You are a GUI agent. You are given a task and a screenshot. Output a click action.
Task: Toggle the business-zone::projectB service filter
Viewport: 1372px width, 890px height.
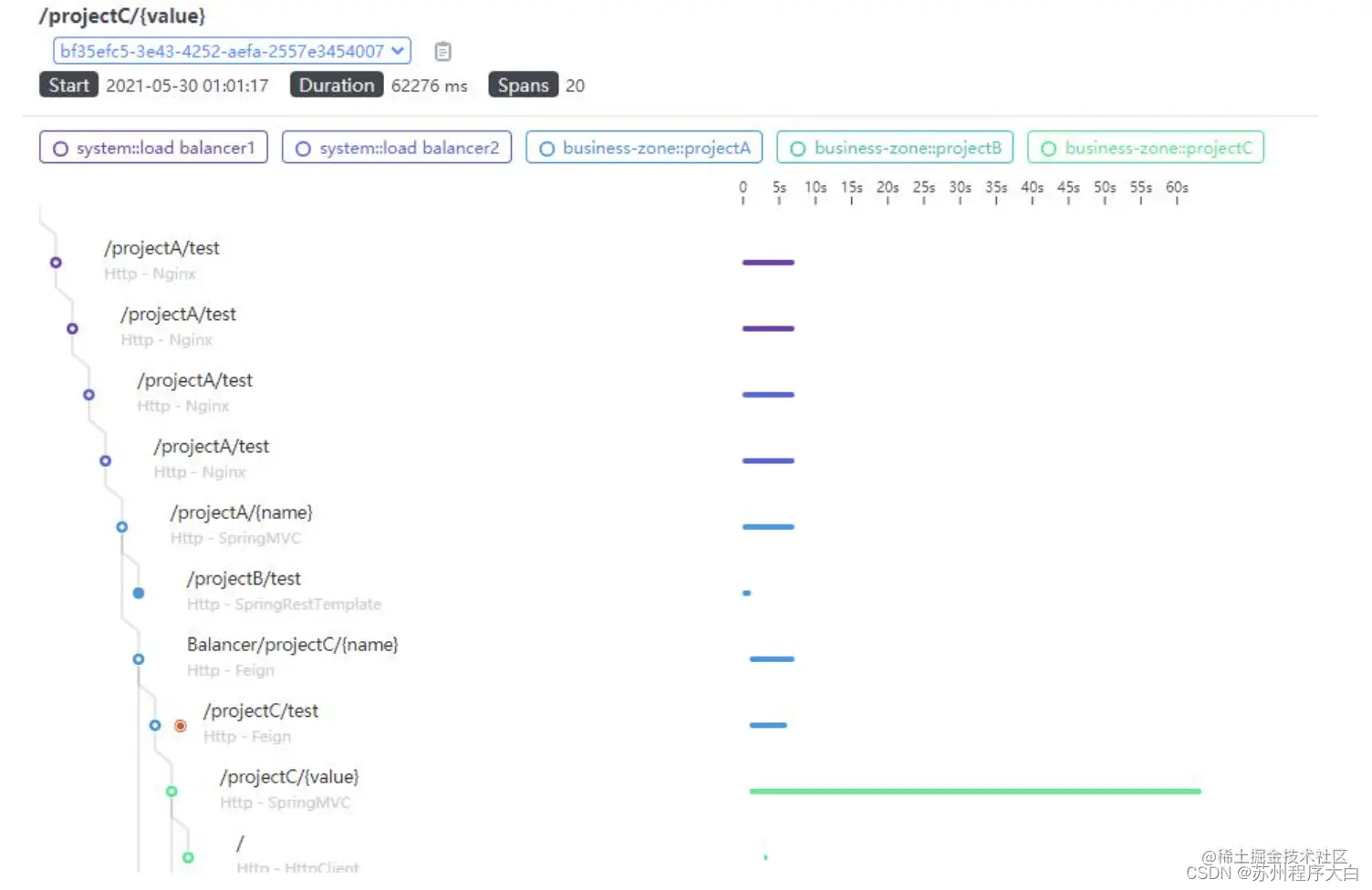coord(895,148)
